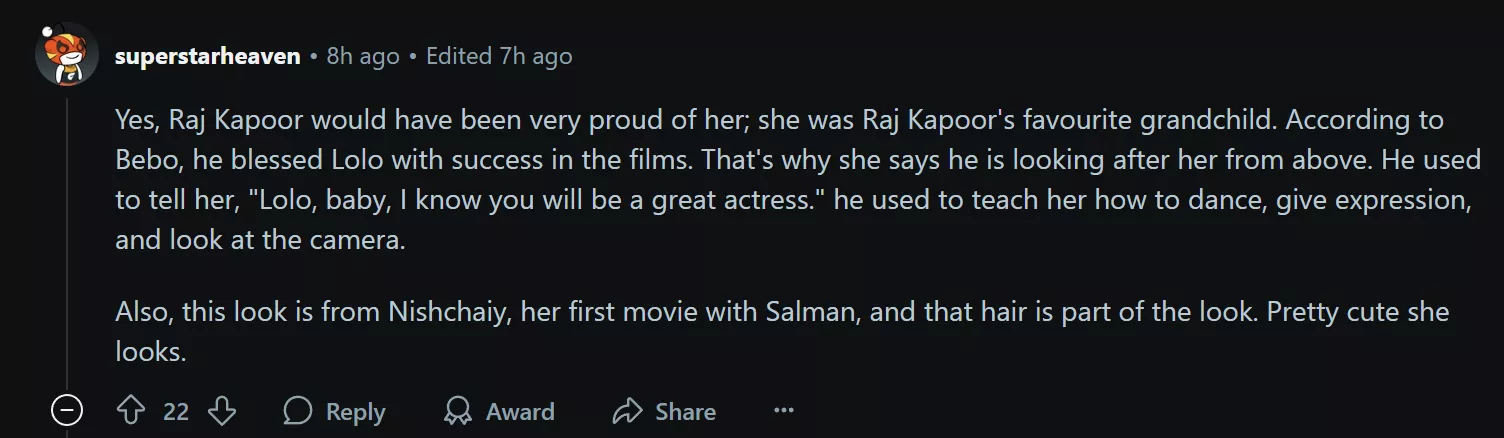Open the three-dot more options menu
1504x438 pixels.
pos(784,411)
